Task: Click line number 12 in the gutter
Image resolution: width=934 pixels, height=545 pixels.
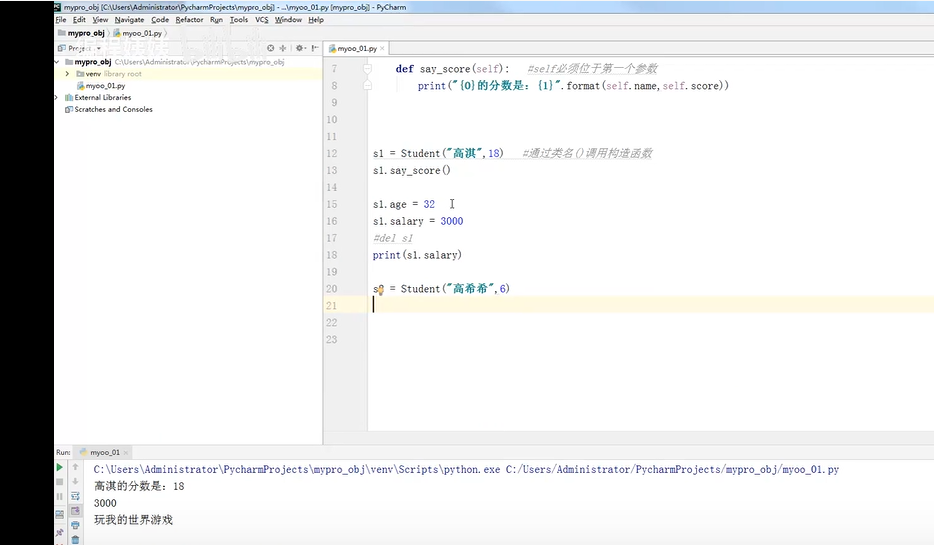Action: pos(332,153)
